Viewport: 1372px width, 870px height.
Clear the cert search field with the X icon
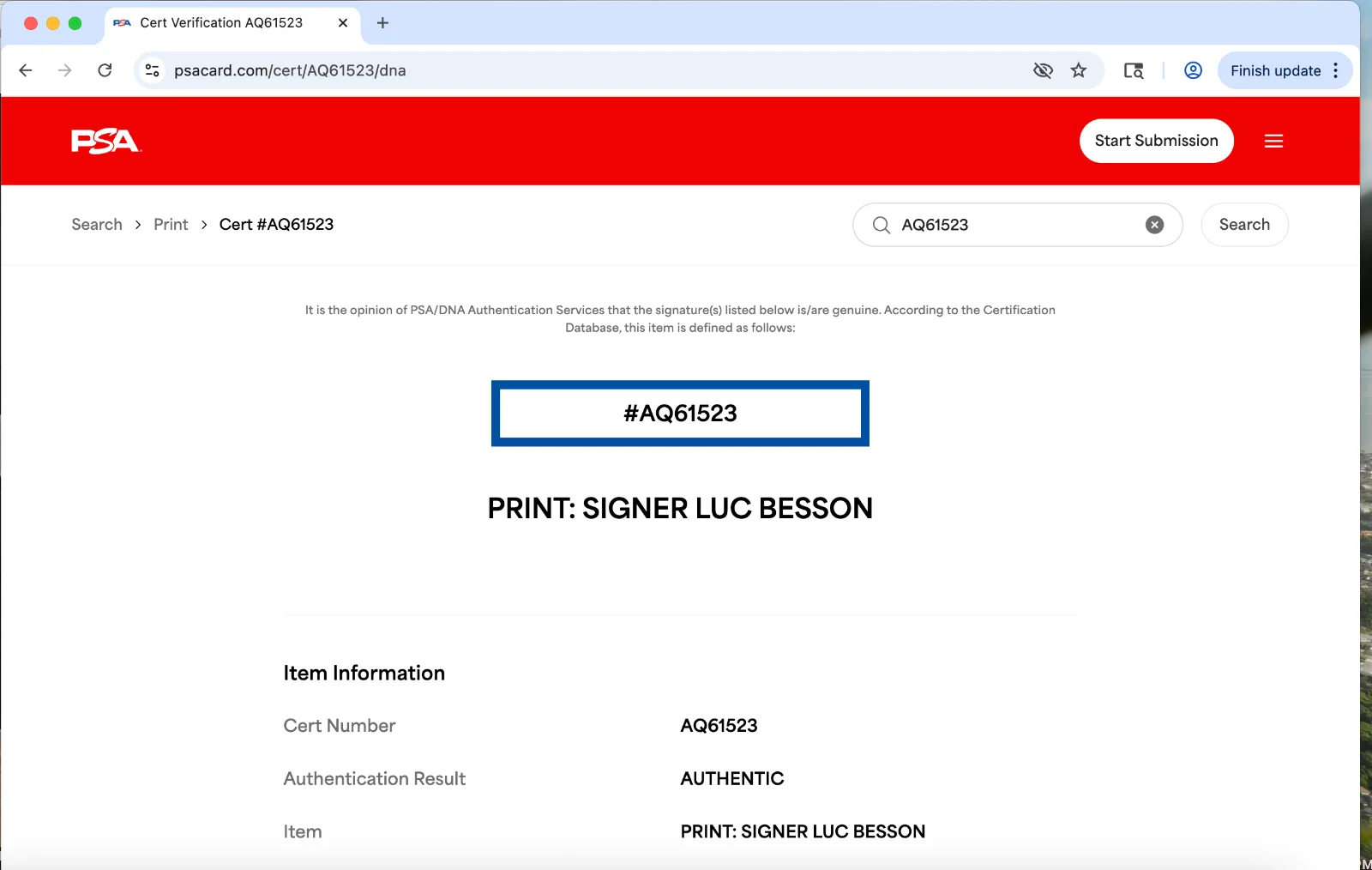point(1154,225)
